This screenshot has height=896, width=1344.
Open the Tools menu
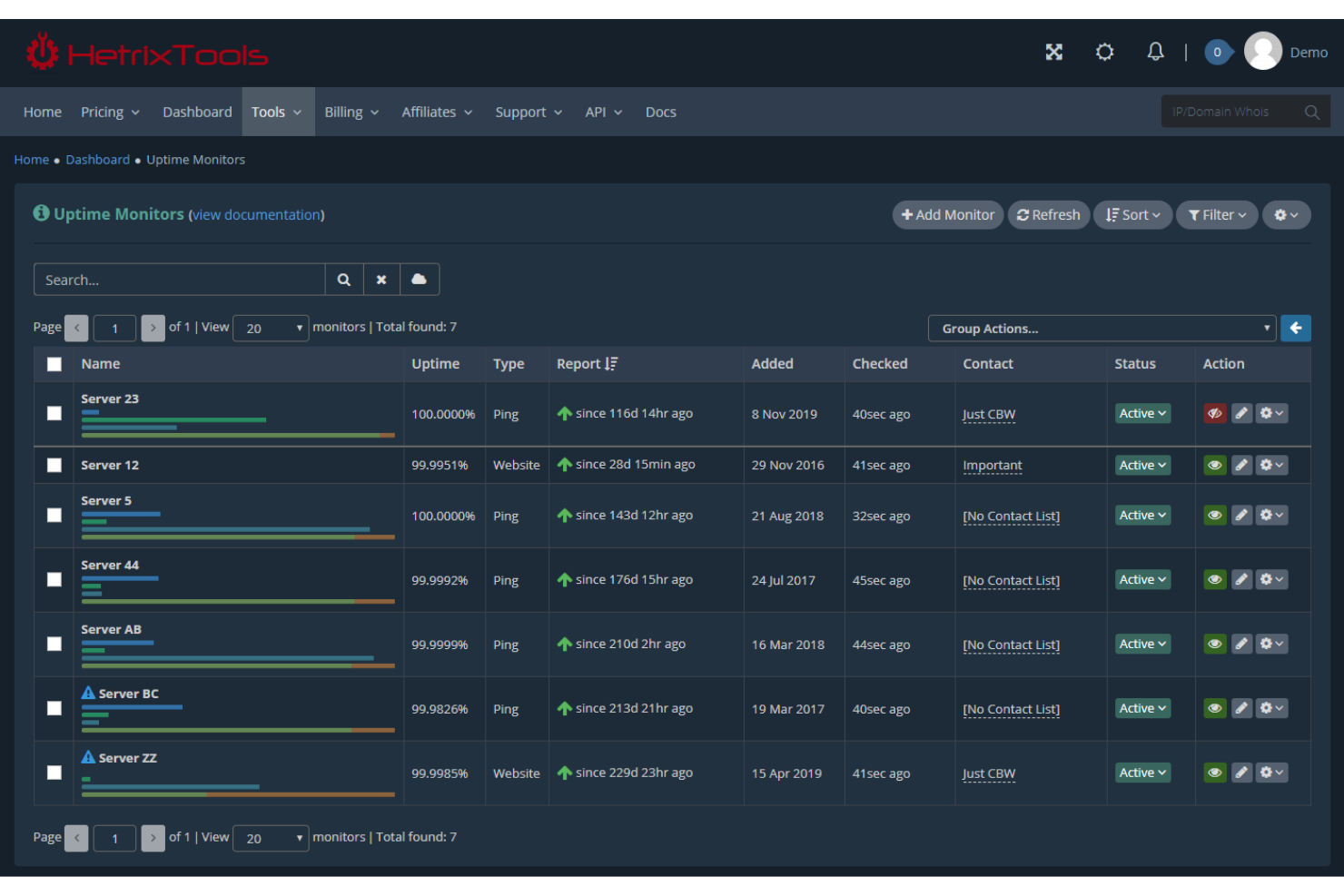[271, 112]
